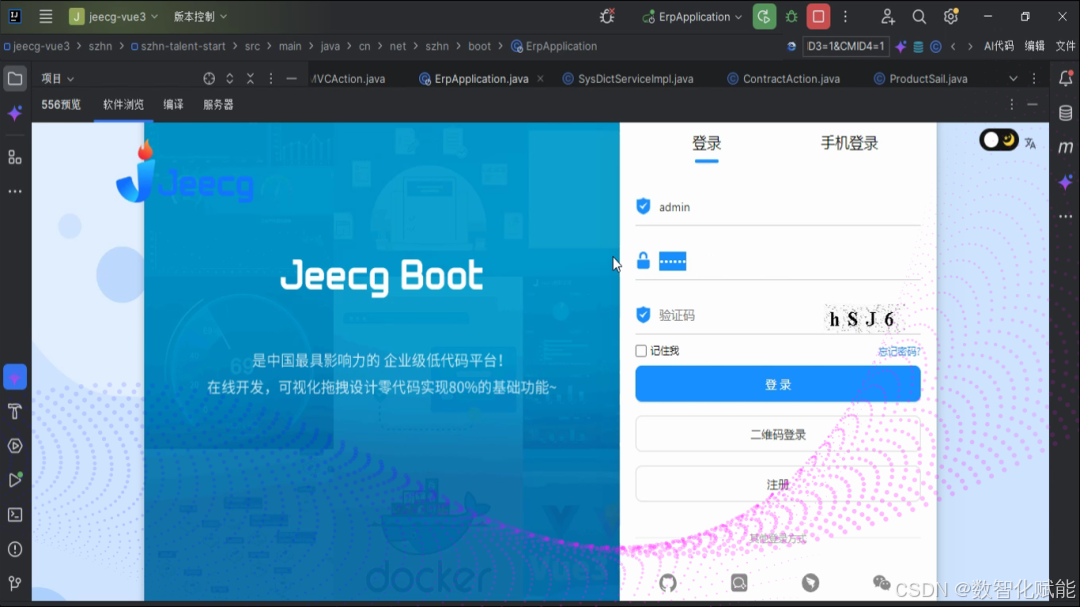Select the 软件浏览 tab
The height and width of the screenshot is (607, 1080).
(x=123, y=105)
